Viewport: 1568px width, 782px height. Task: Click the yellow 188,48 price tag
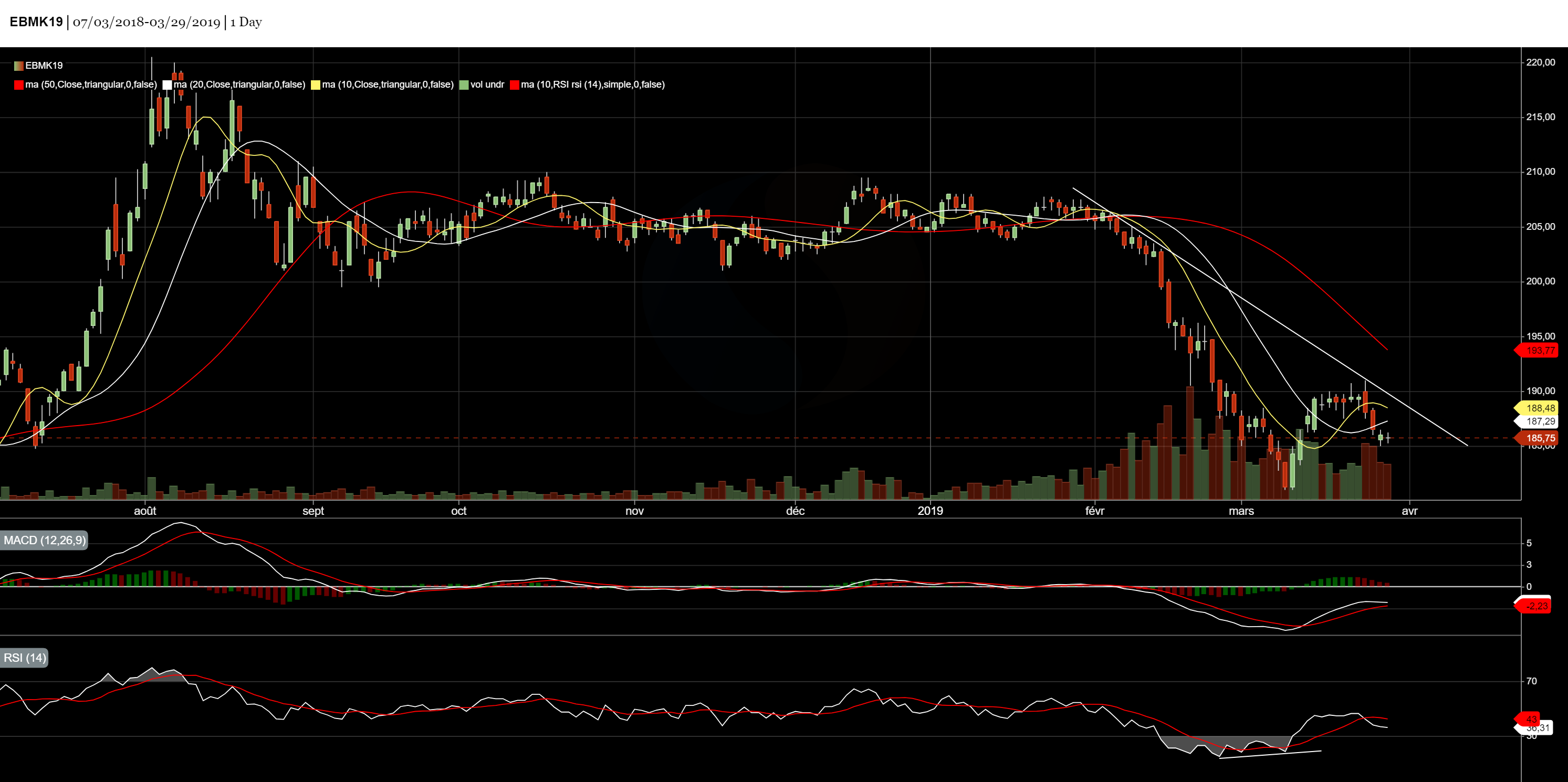tap(1536, 408)
